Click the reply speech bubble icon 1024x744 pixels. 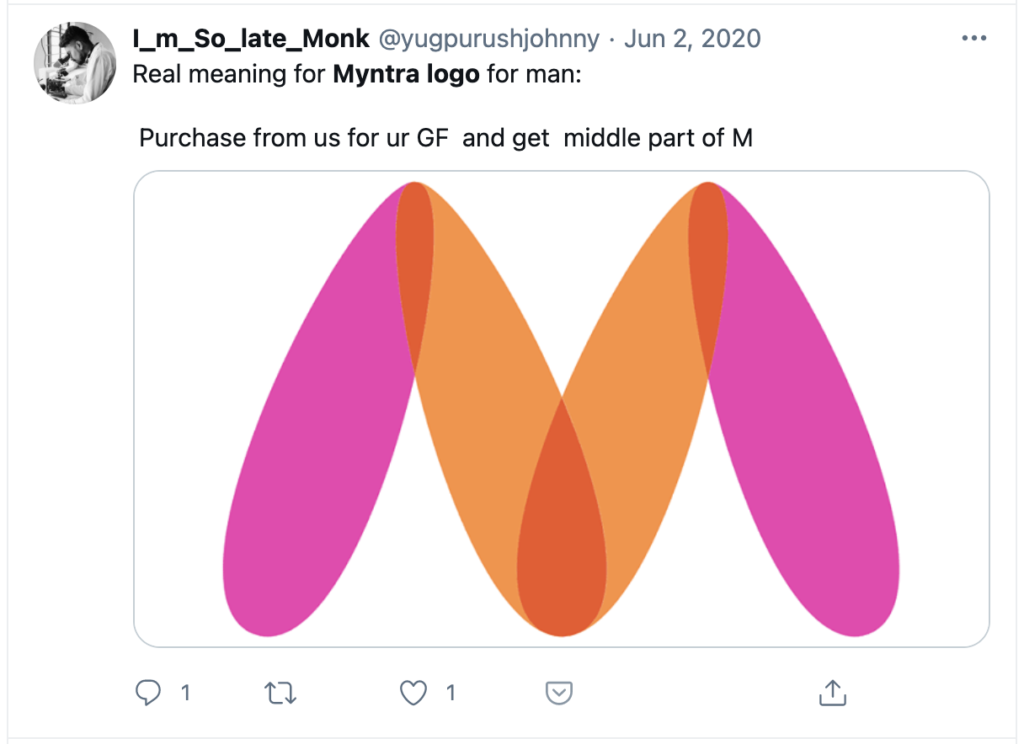pyautogui.click(x=148, y=692)
